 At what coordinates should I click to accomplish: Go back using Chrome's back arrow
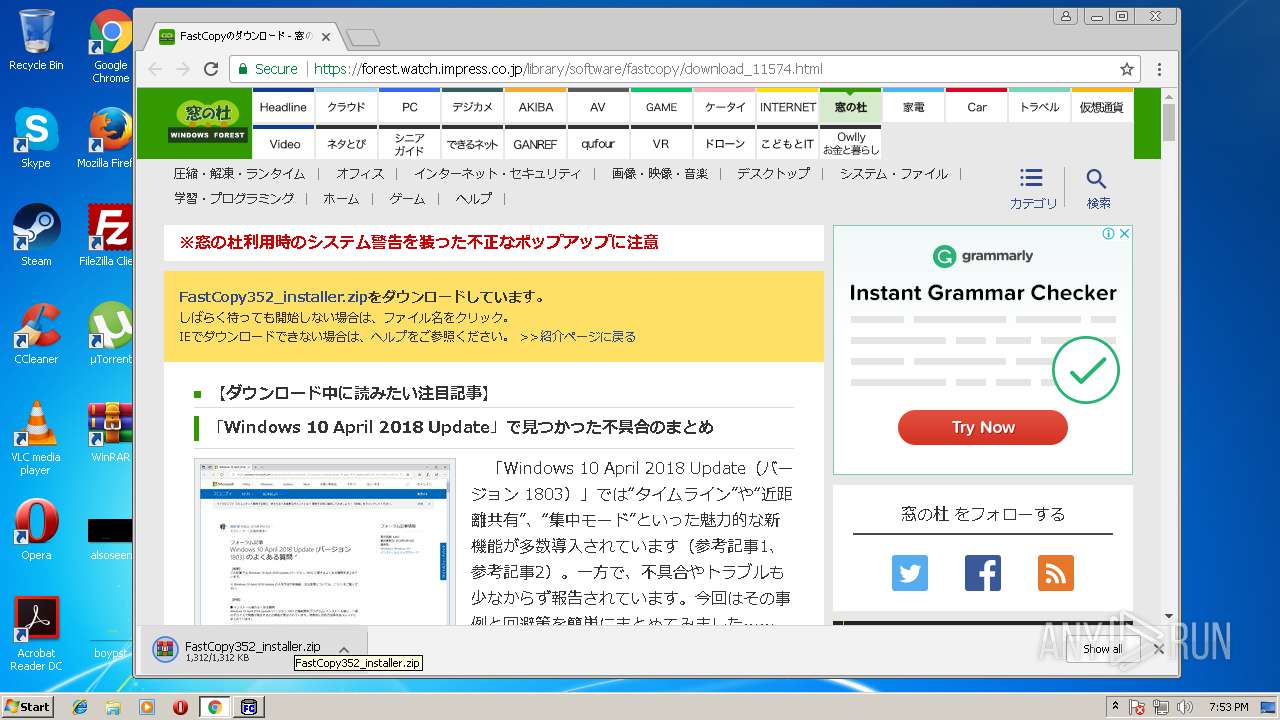[155, 69]
